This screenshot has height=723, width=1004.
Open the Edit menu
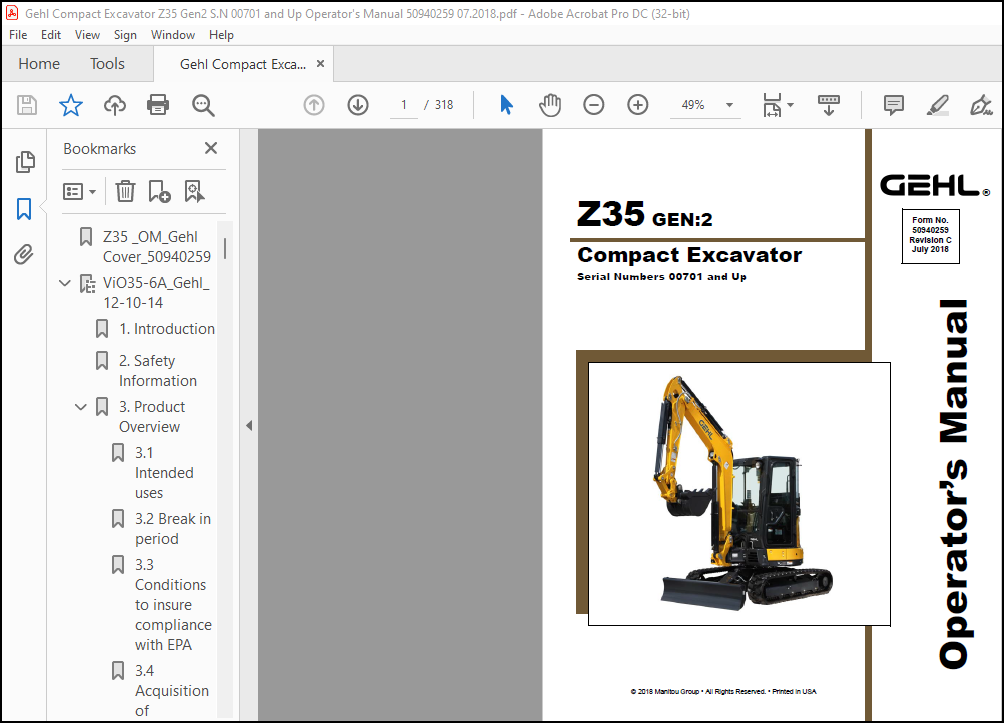51,35
